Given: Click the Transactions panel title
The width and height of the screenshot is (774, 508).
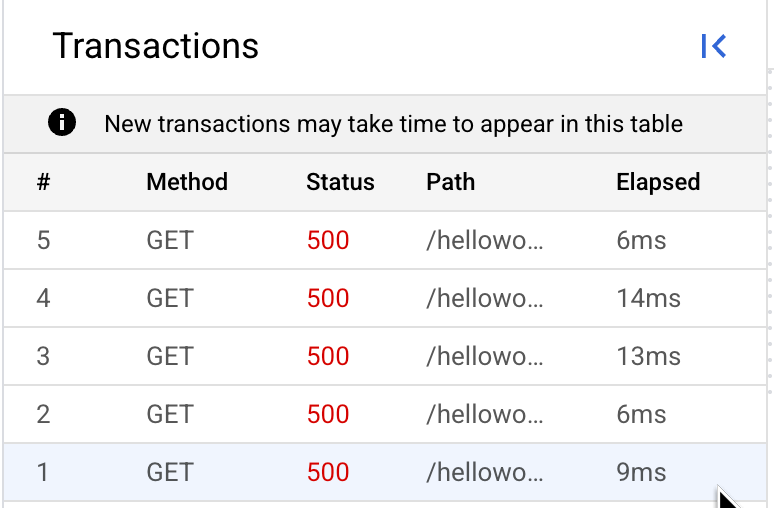Looking at the screenshot, I should pyautogui.click(x=155, y=46).
